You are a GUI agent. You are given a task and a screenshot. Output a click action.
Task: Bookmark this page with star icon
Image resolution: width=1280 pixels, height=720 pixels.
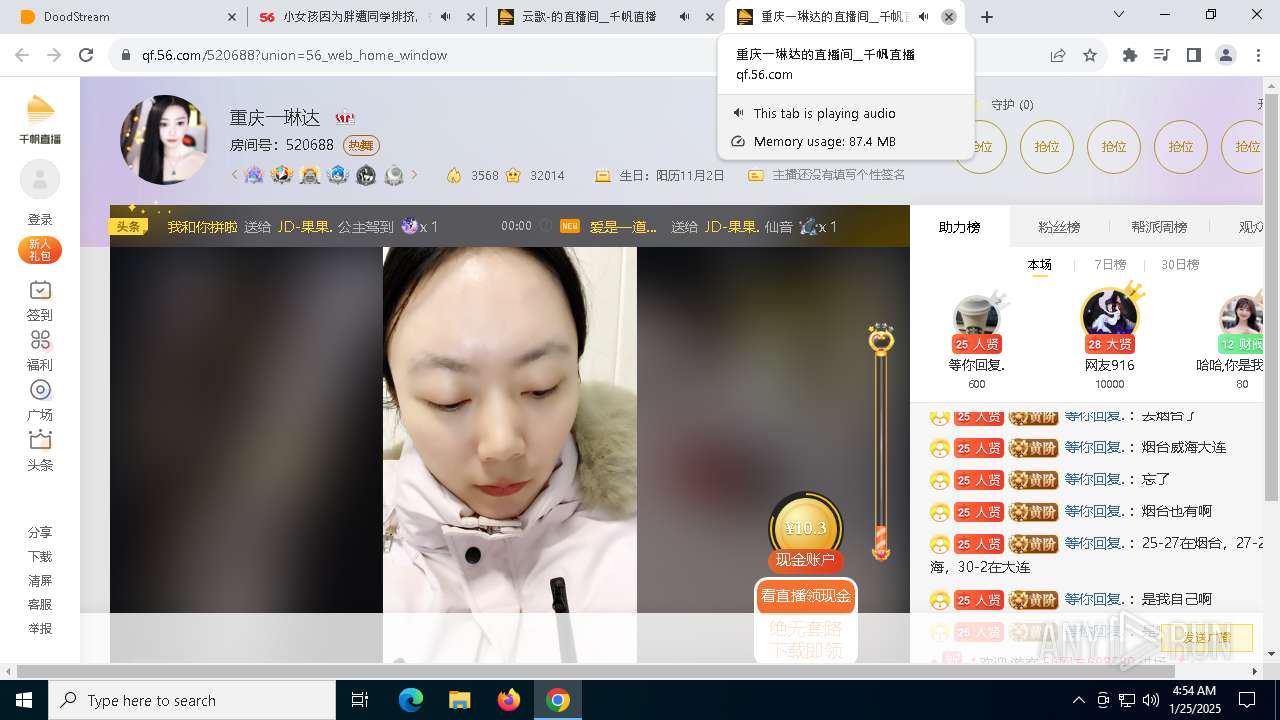tap(1090, 55)
